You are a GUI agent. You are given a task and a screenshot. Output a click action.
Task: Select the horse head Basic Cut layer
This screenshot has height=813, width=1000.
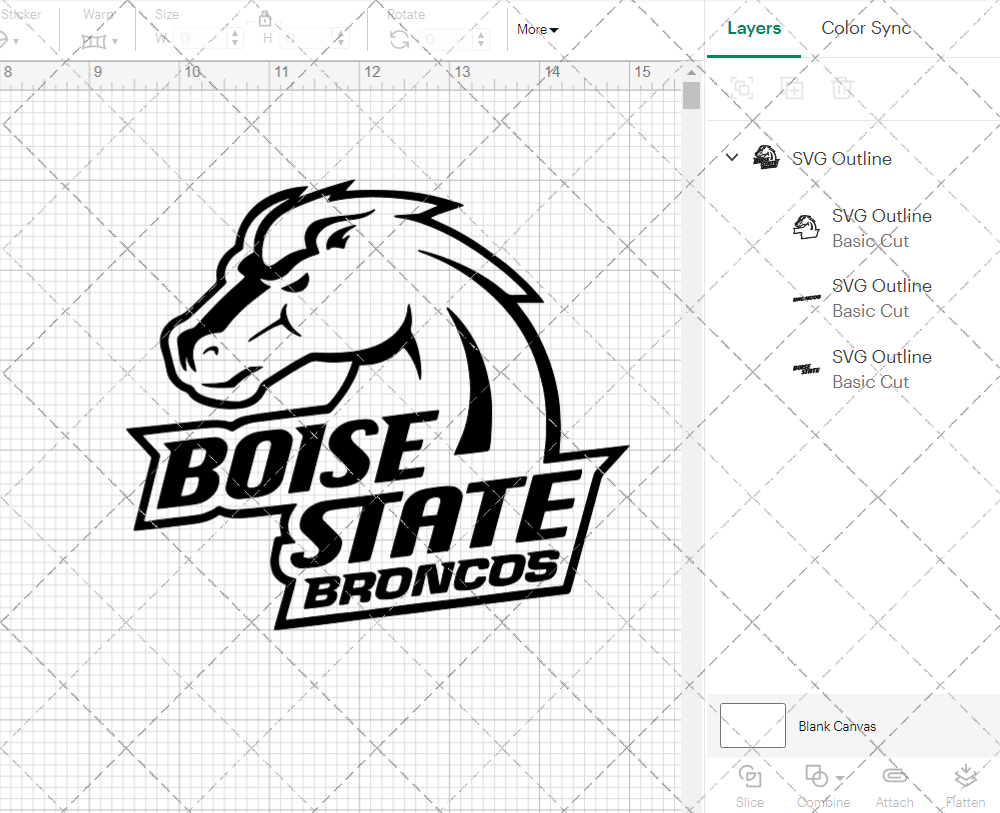(x=880, y=227)
